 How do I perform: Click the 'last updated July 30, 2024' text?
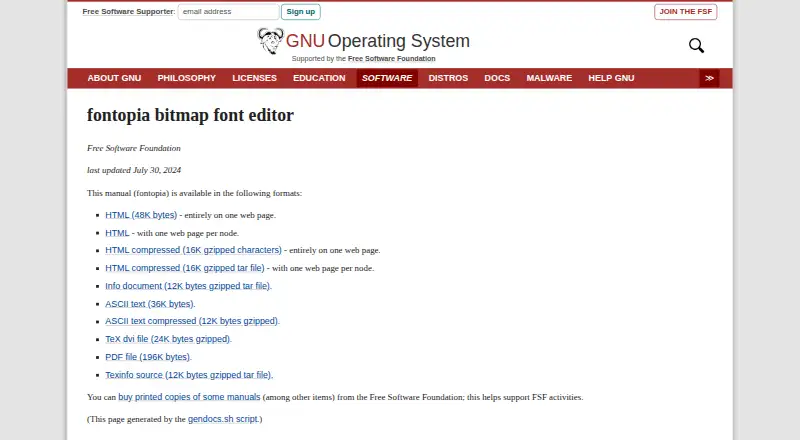tap(134, 170)
